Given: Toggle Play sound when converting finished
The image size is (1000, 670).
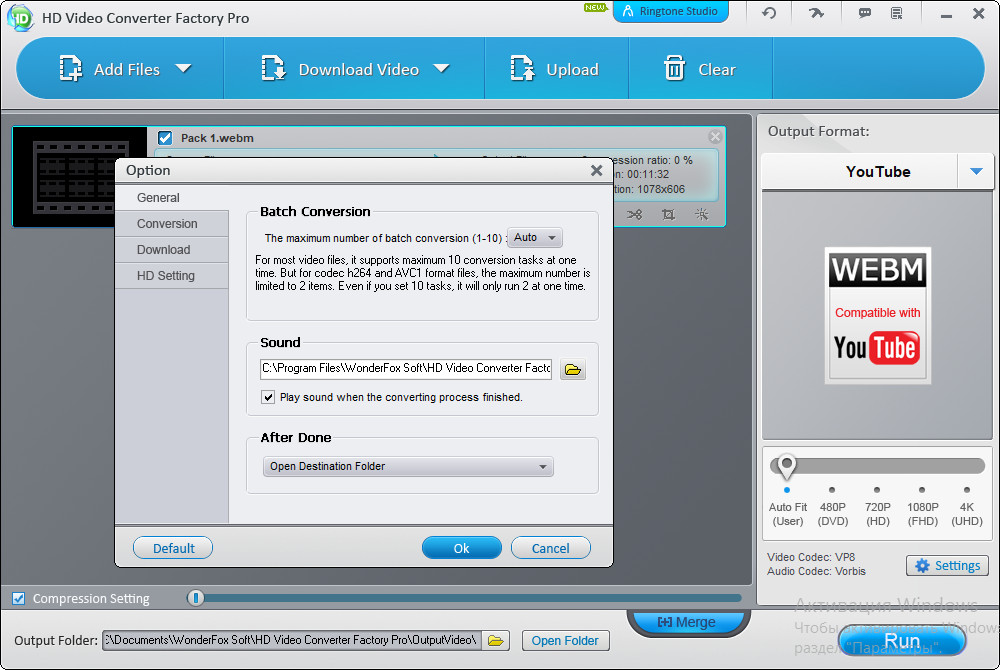Looking at the screenshot, I should (x=268, y=397).
